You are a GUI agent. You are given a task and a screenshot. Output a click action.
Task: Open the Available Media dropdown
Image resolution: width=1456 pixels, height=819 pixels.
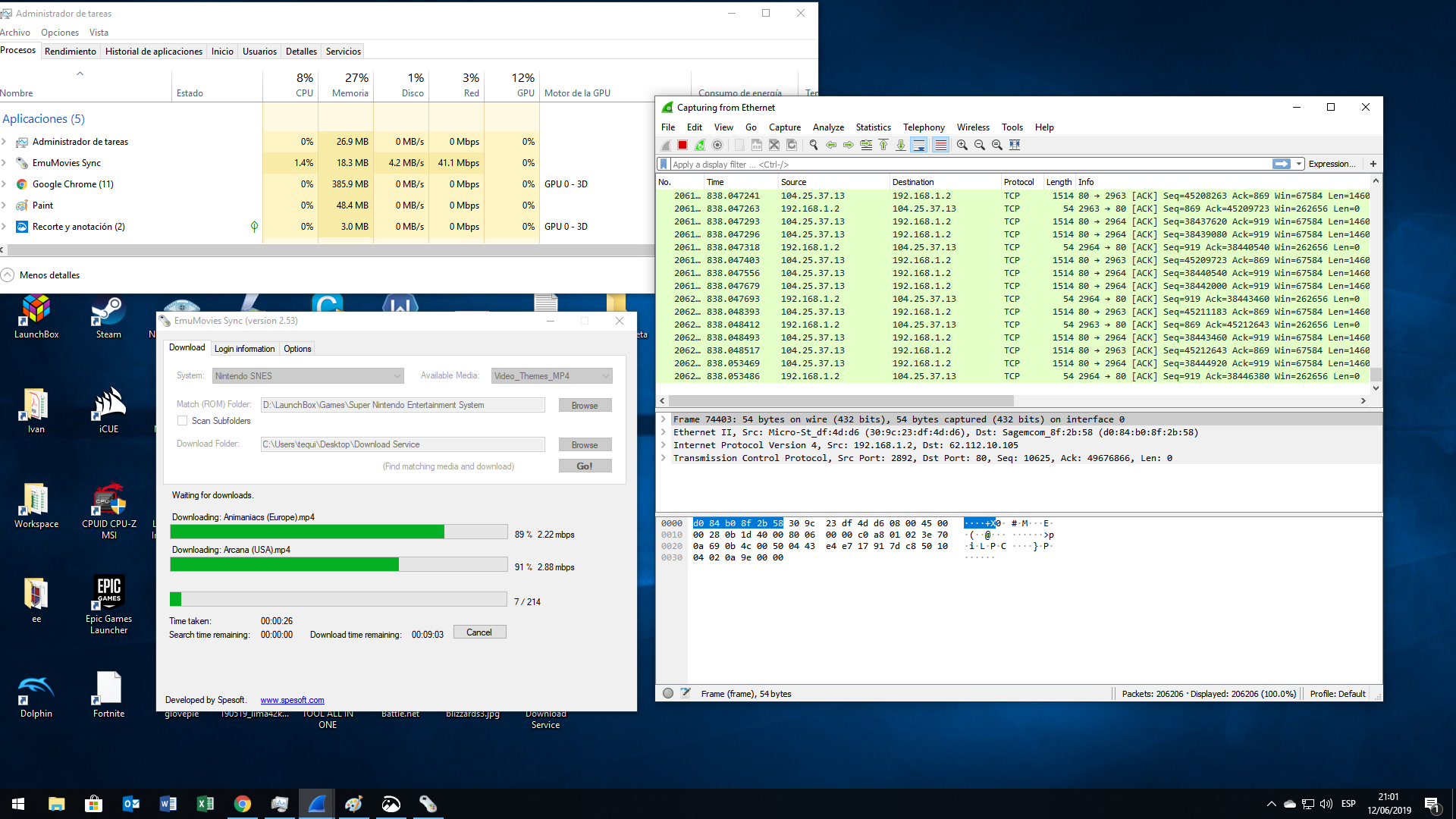tap(552, 376)
